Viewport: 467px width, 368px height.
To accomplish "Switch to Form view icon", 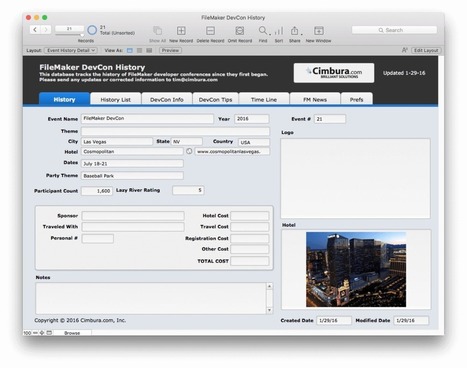I will pyautogui.click(x=130, y=50).
